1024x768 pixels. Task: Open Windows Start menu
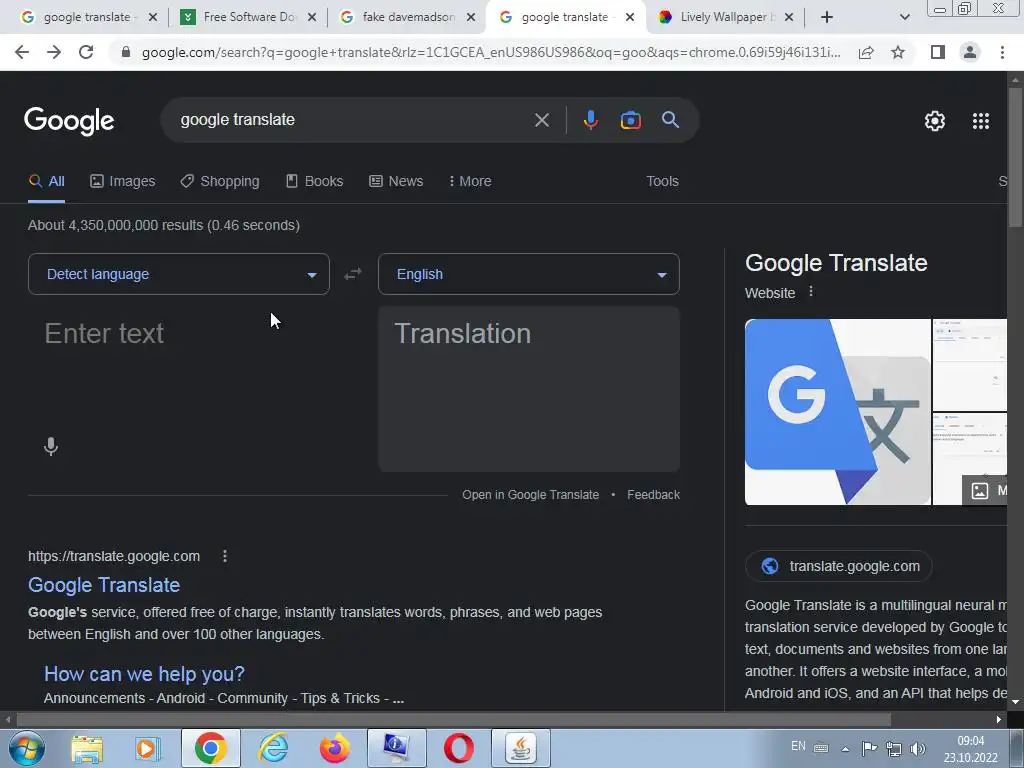[x=26, y=748]
